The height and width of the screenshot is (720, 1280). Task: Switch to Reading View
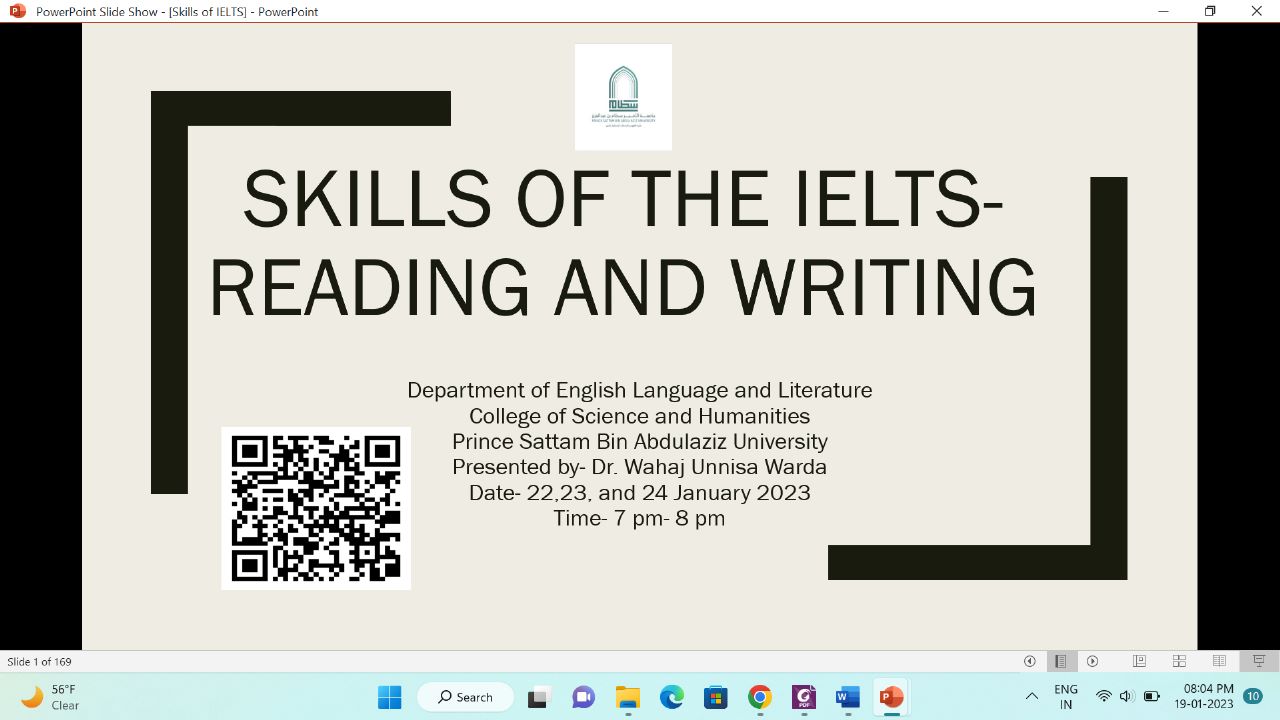point(1219,661)
